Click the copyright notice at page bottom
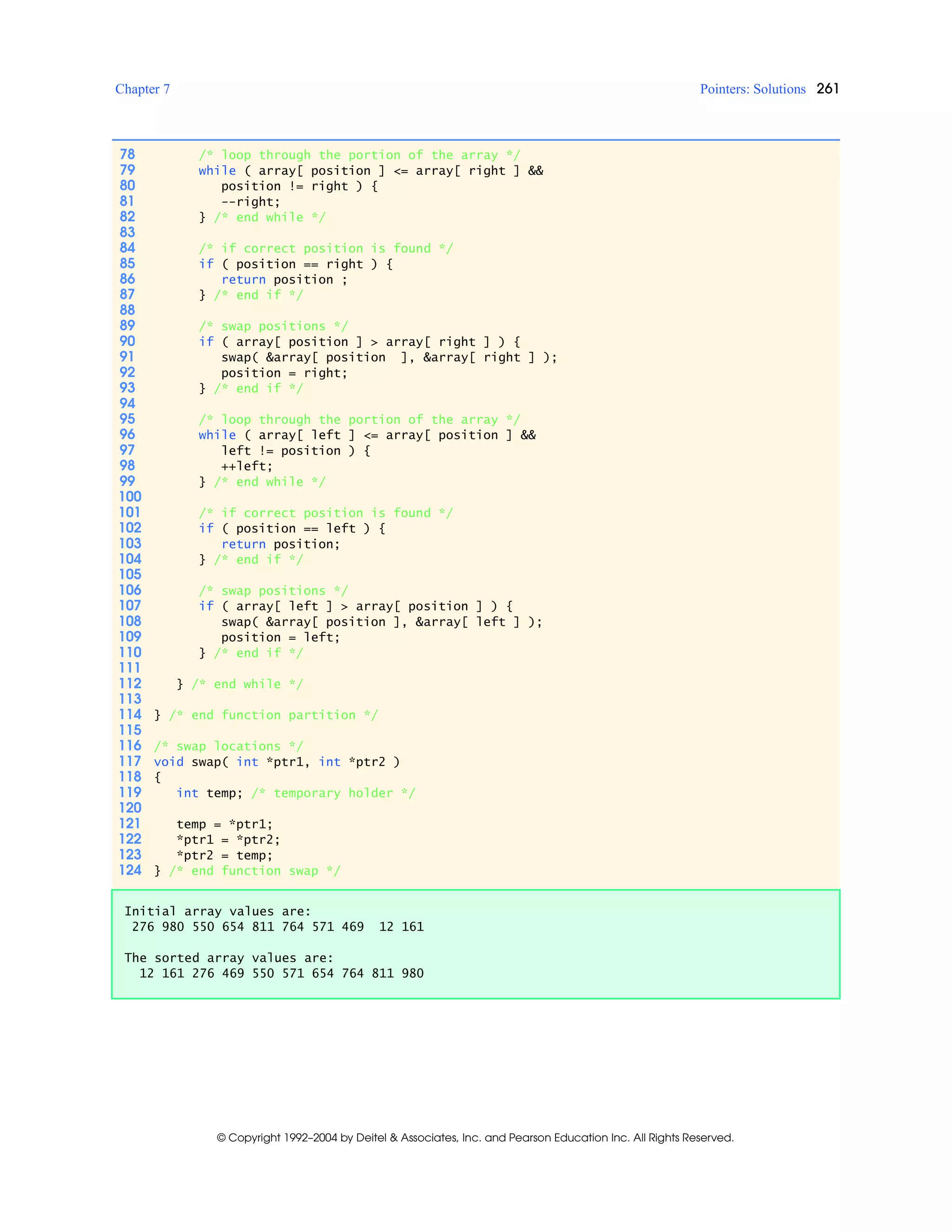The height and width of the screenshot is (1232, 952). (475, 1137)
